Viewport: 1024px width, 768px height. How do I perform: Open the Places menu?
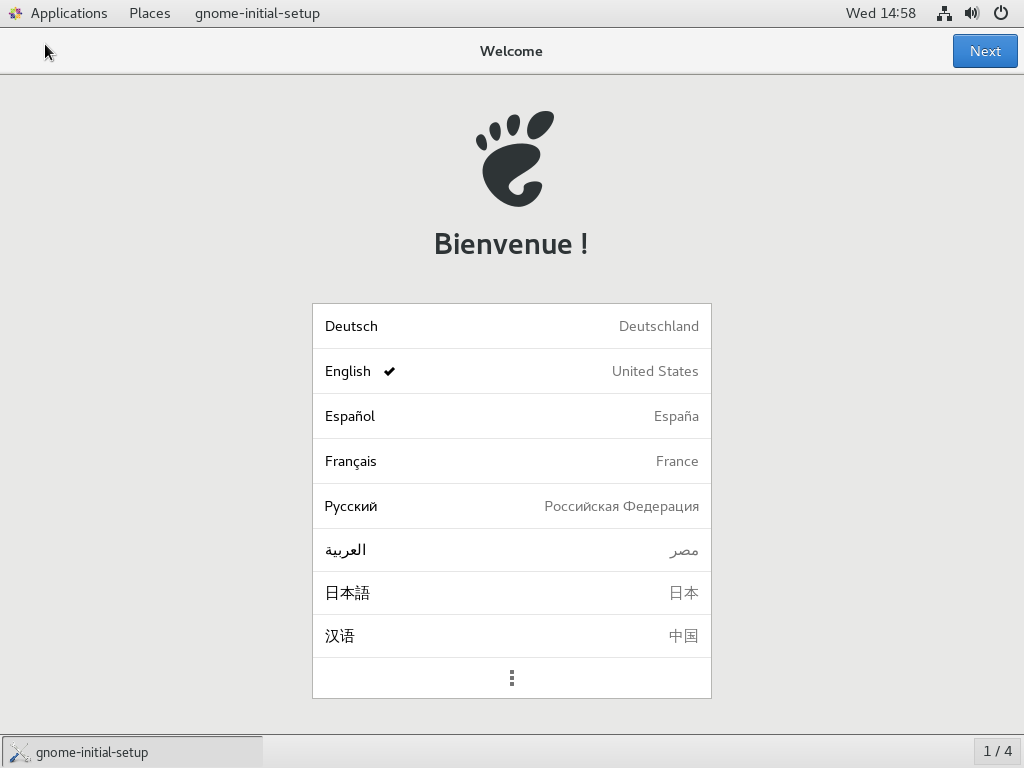[x=150, y=13]
